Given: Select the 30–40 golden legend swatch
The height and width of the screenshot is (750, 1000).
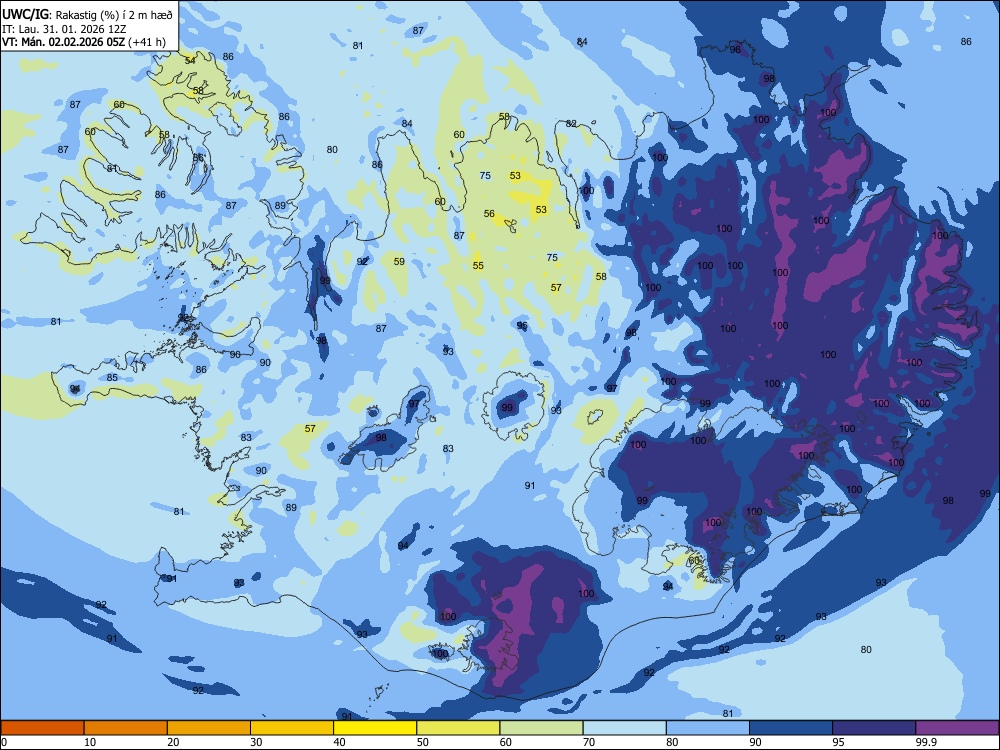Looking at the screenshot, I should (291, 728).
